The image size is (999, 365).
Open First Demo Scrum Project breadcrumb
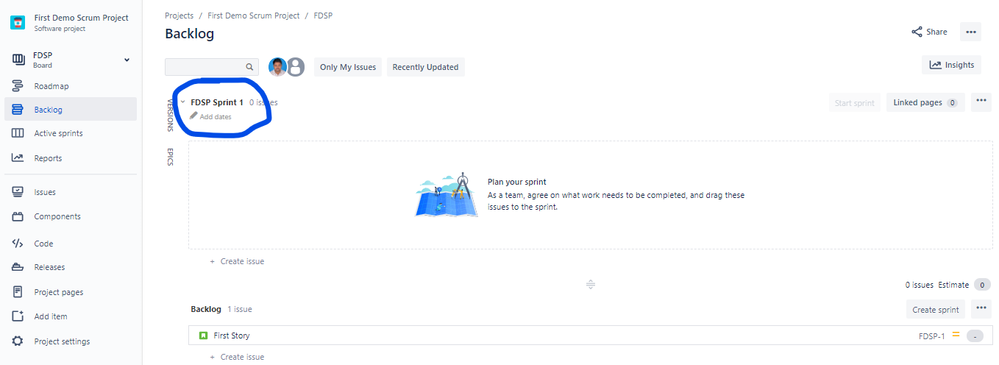[x=254, y=15]
